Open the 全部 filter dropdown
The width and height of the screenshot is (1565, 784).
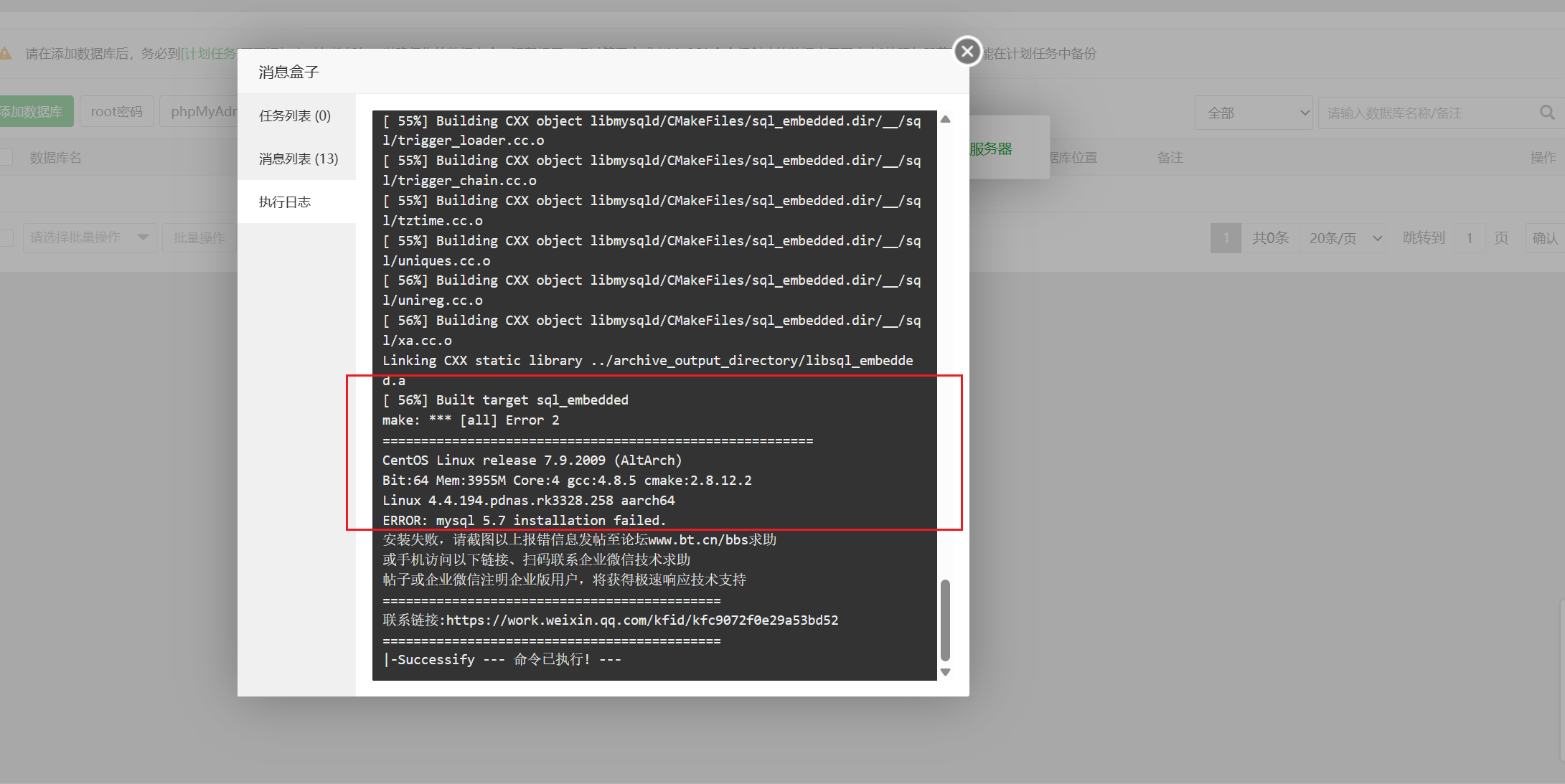1254,113
